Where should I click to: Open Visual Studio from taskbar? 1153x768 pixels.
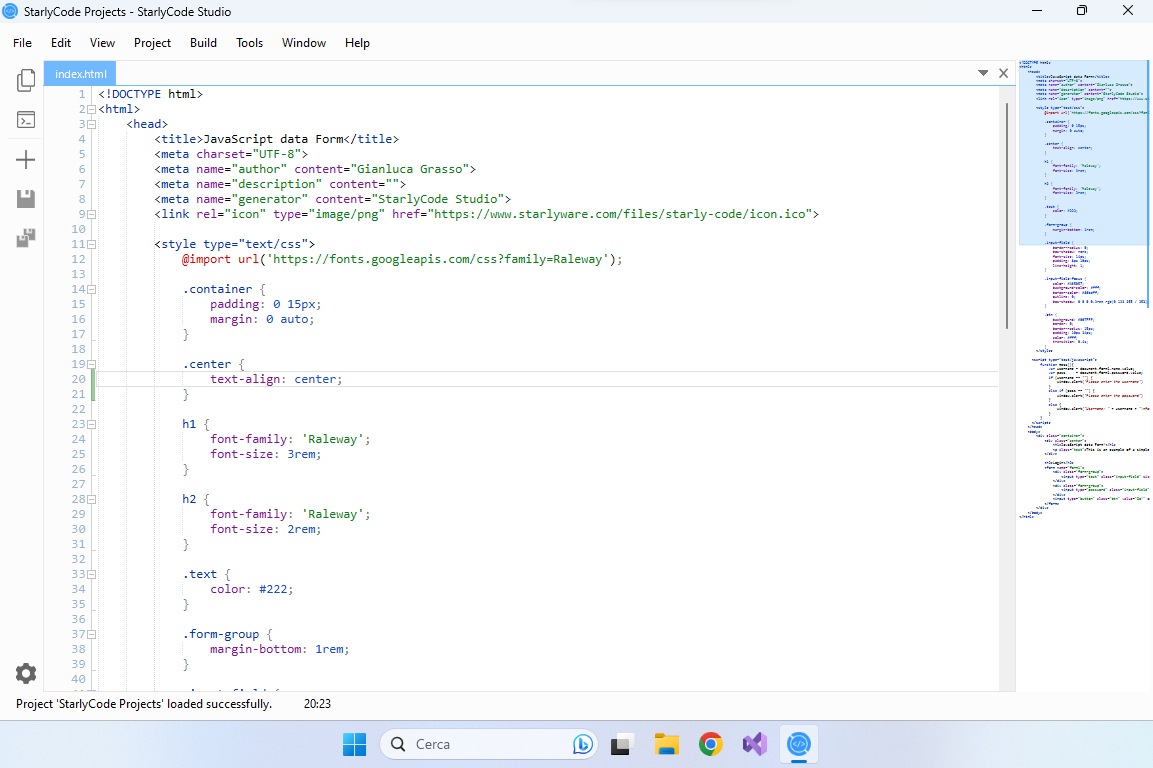tap(755, 744)
